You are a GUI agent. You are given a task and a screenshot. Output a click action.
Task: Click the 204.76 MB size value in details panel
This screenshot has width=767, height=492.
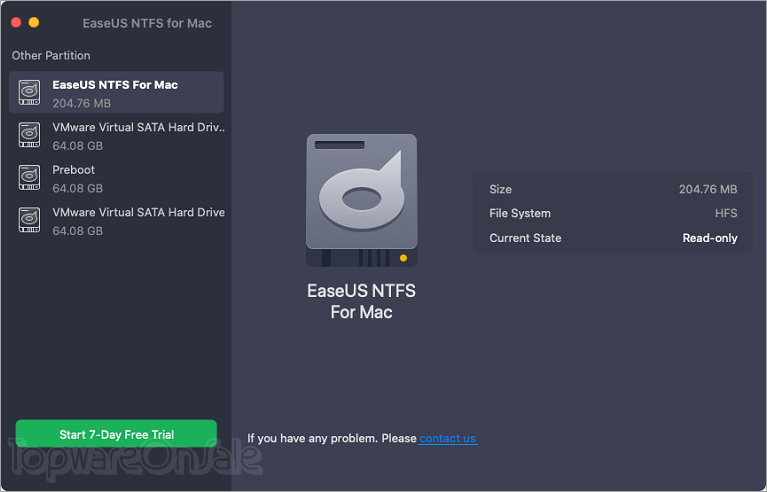(708, 189)
